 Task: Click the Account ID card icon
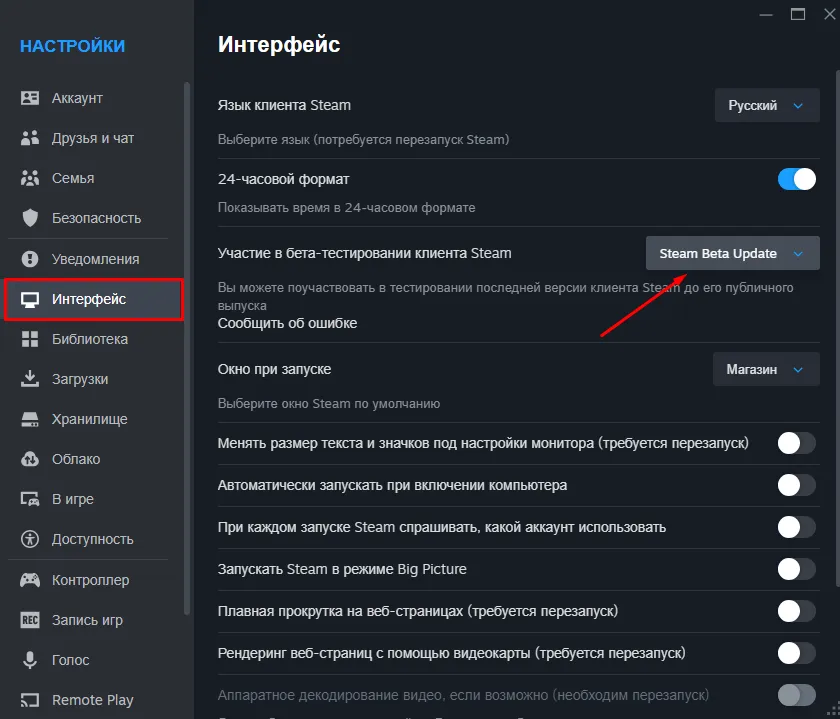30,98
